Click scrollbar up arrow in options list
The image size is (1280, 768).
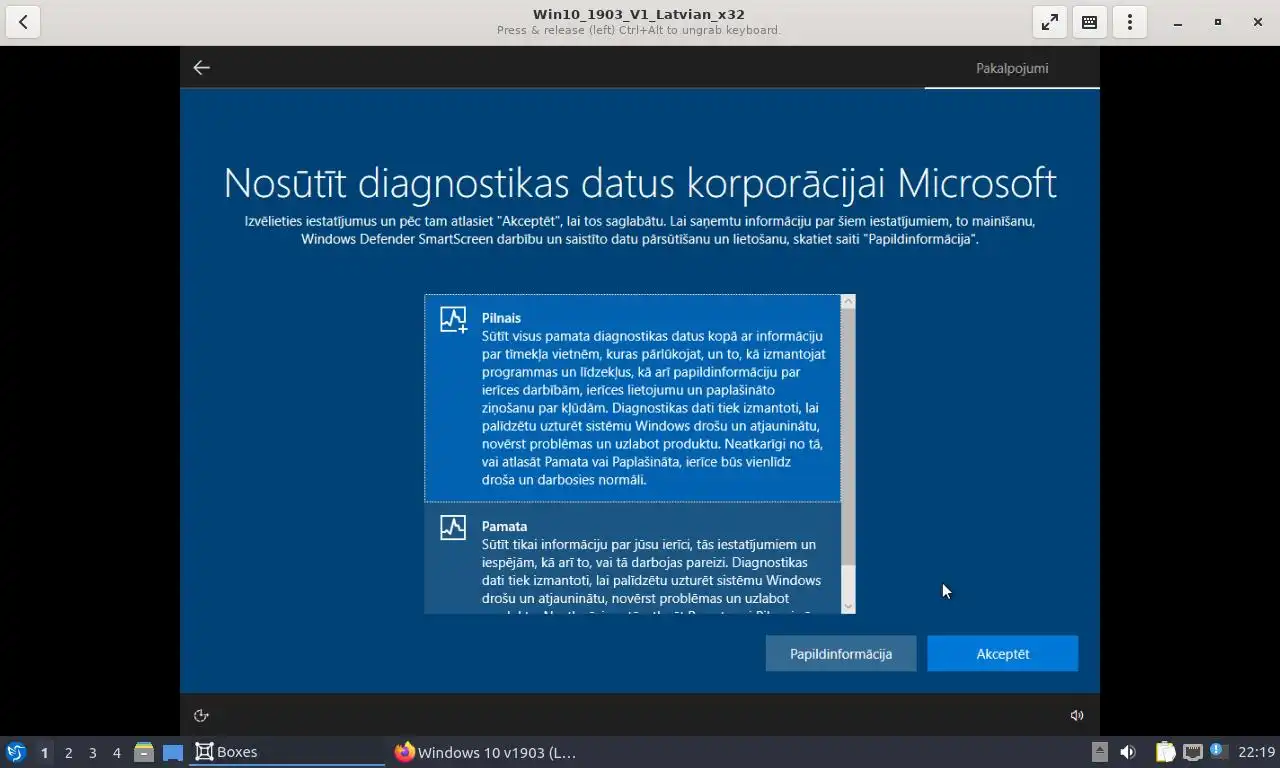click(848, 302)
